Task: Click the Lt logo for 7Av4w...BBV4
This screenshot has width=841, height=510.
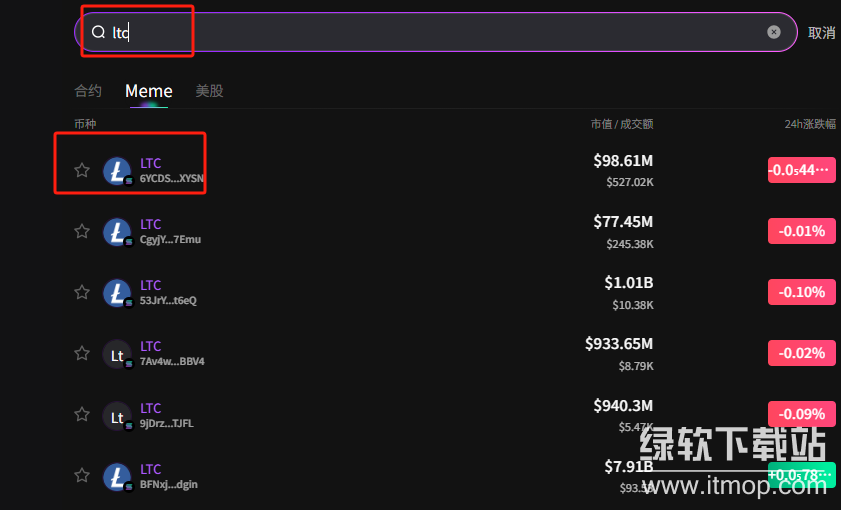Action: tap(117, 354)
